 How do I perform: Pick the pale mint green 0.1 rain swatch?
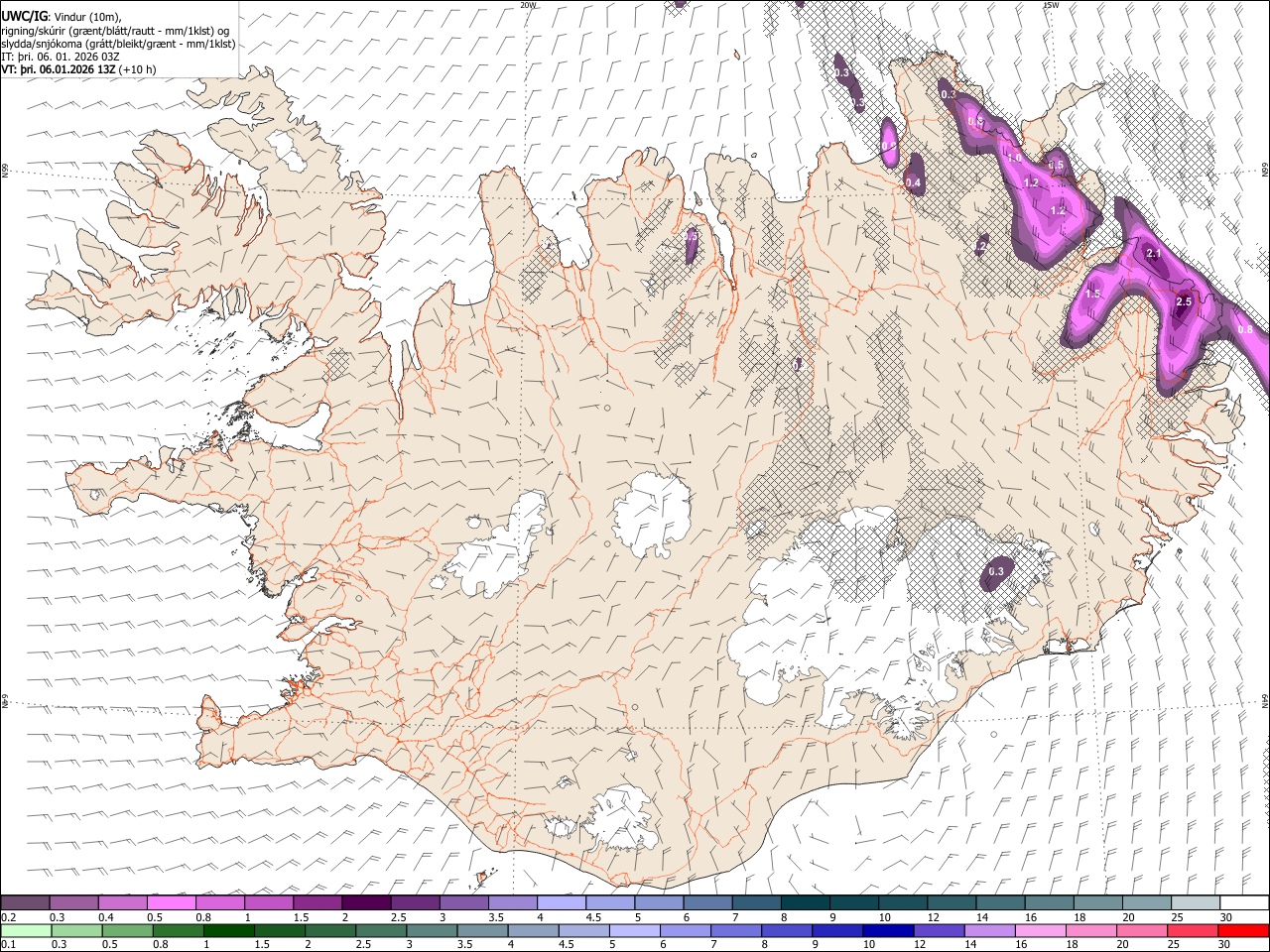pyautogui.click(x=26, y=930)
